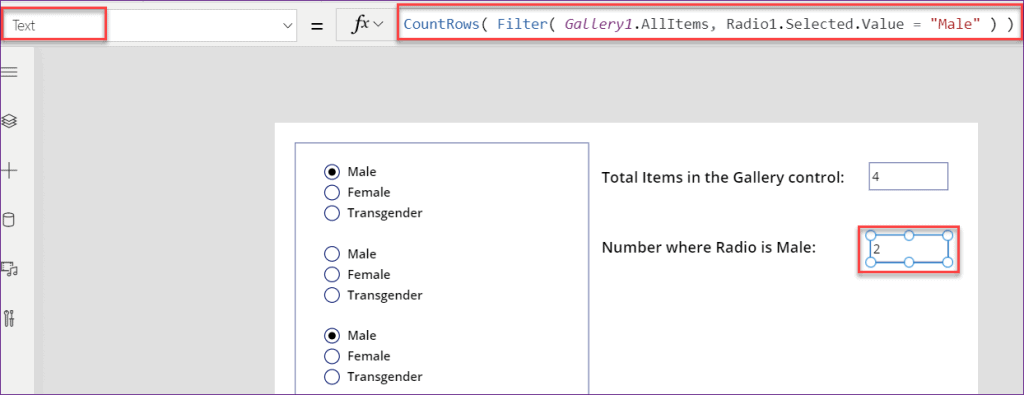Click the Total Items text box showing 4

908,176
